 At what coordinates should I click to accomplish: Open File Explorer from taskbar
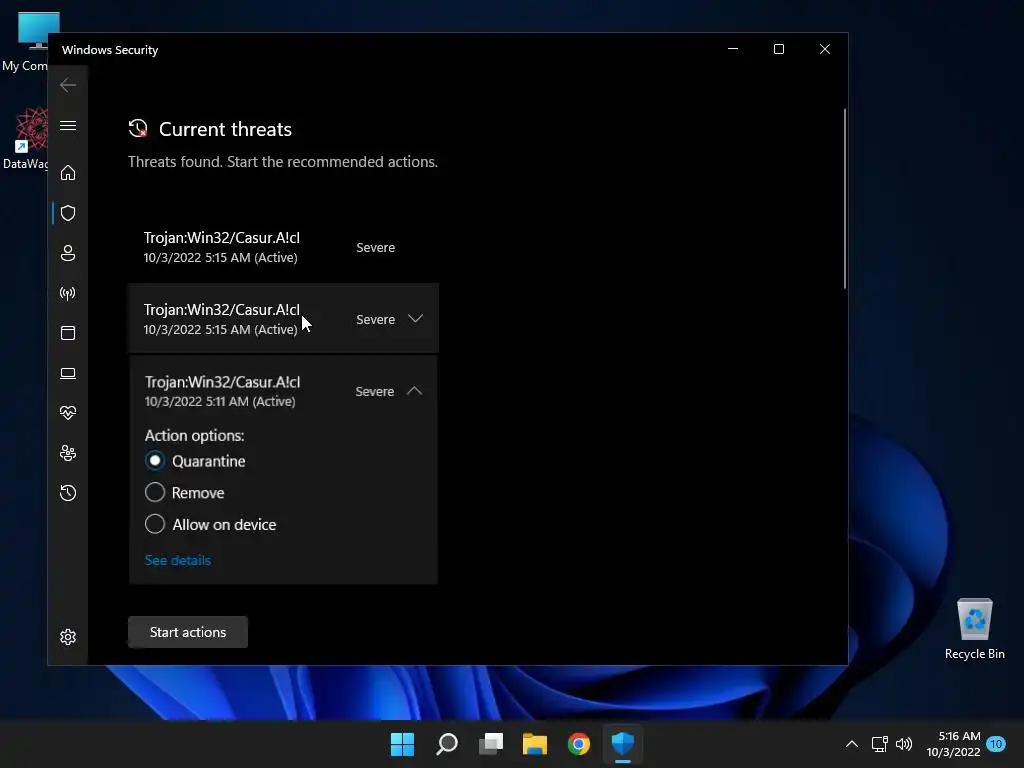[x=535, y=744]
